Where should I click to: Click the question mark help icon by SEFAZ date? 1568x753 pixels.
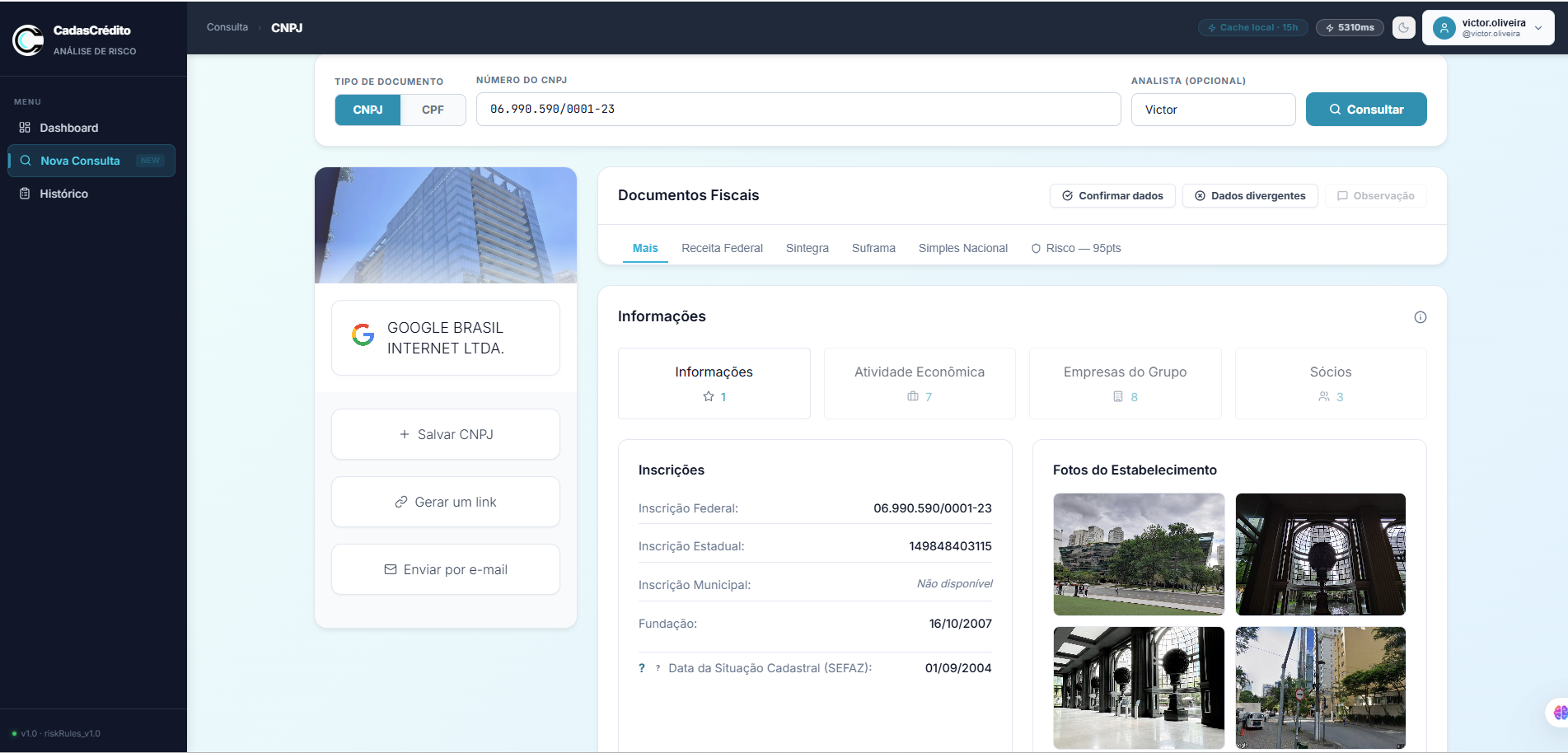[642, 668]
